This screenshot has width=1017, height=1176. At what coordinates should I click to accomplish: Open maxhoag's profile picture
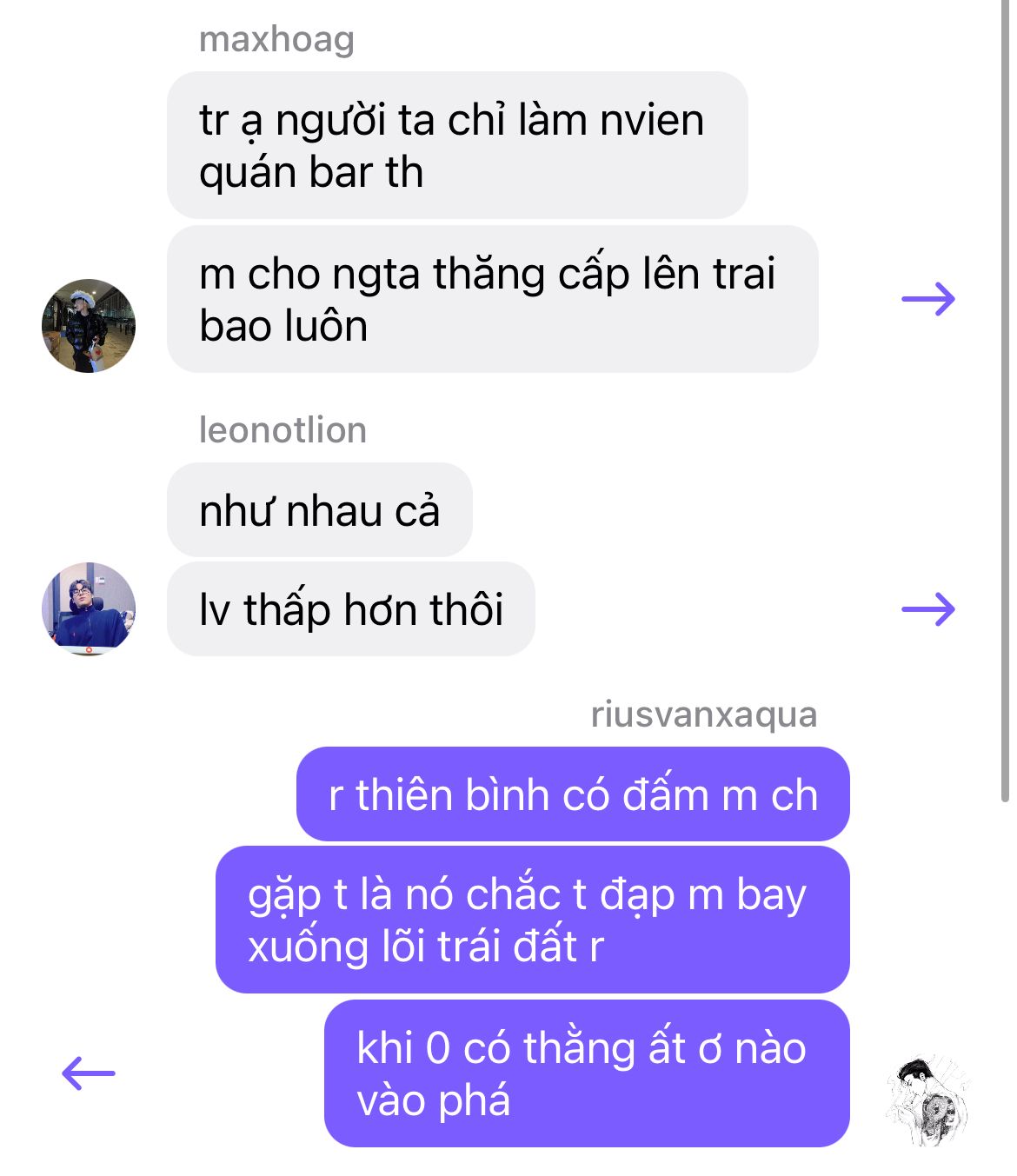click(89, 326)
